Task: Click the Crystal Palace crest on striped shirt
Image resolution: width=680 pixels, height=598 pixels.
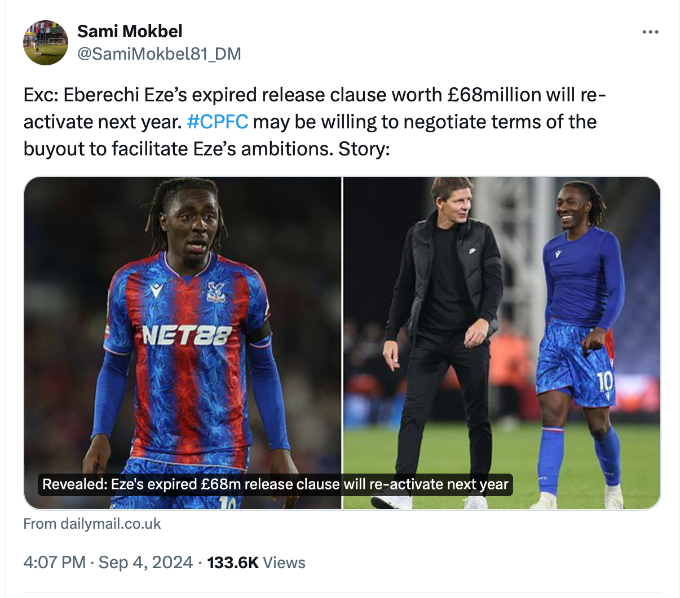Action: 215,292
